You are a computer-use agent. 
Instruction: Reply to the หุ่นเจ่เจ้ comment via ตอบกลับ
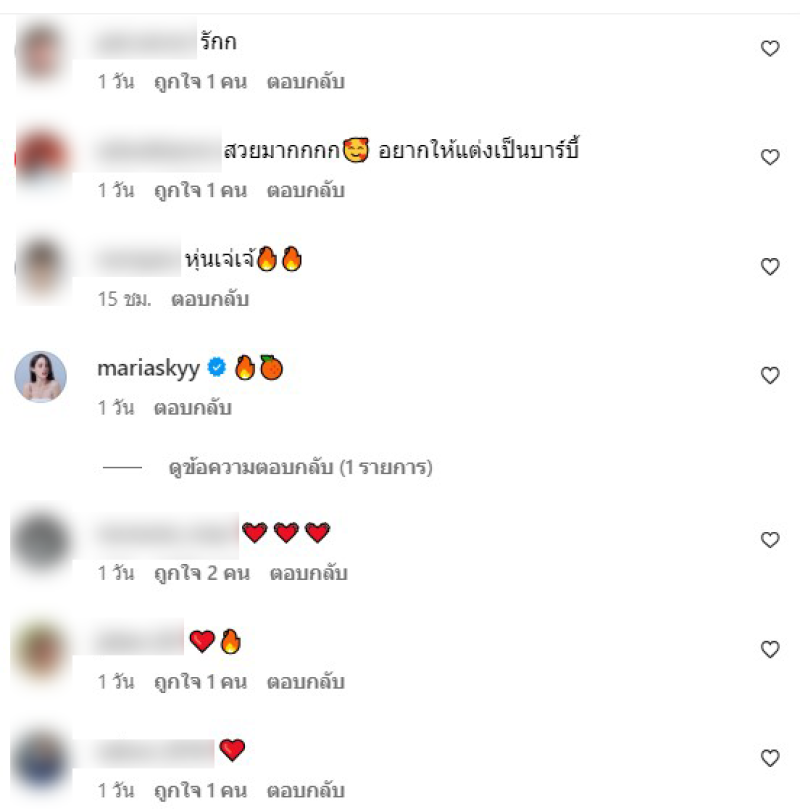coord(210,299)
